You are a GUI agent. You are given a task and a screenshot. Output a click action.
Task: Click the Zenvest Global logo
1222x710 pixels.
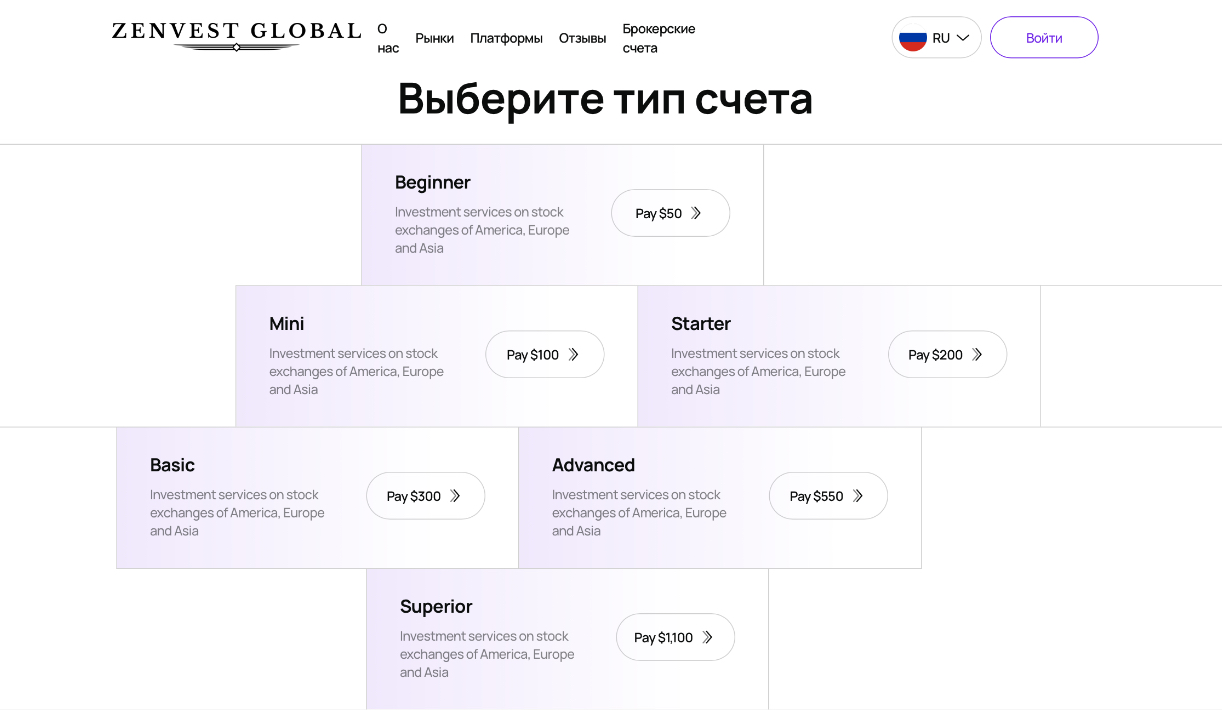pyautogui.click(x=237, y=32)
